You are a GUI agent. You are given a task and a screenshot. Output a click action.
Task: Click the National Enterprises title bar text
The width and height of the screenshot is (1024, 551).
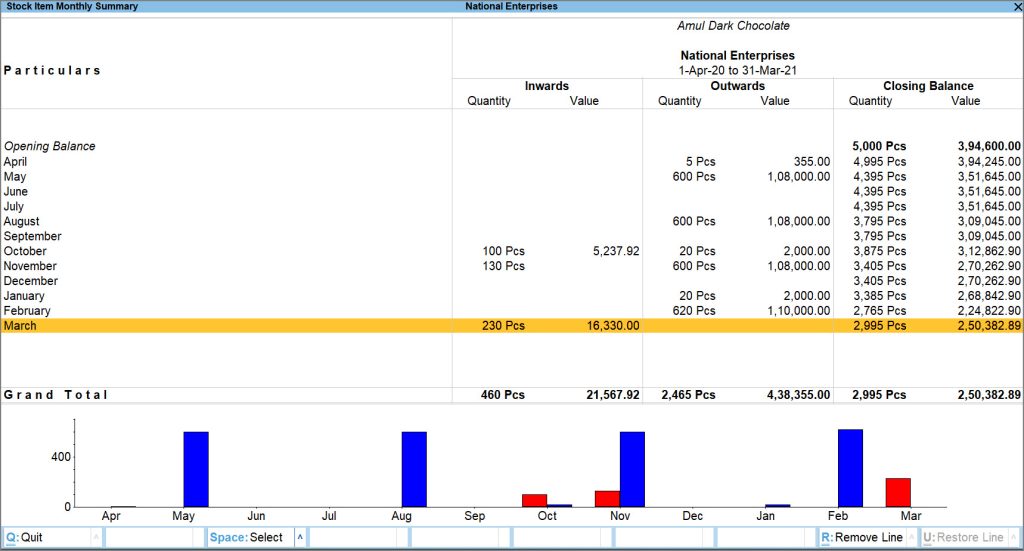tap(511, 7)
